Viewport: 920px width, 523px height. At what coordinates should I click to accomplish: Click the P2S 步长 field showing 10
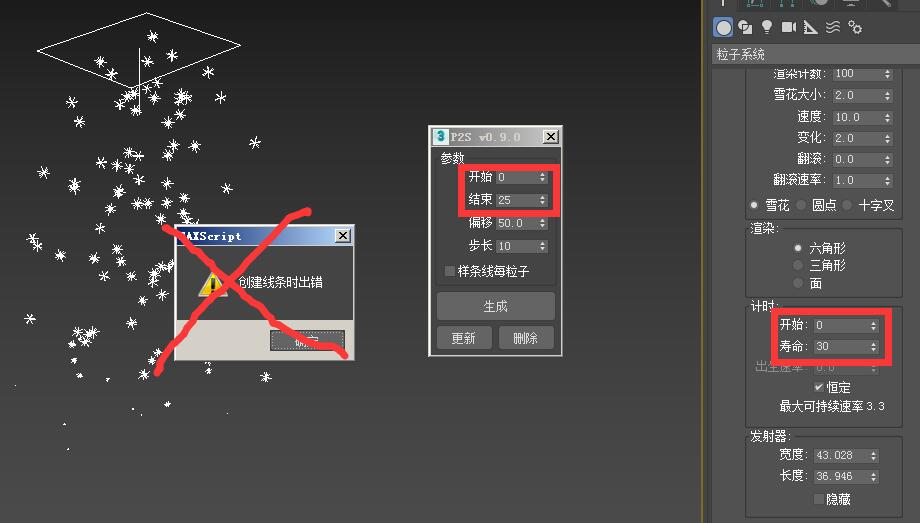516,246
